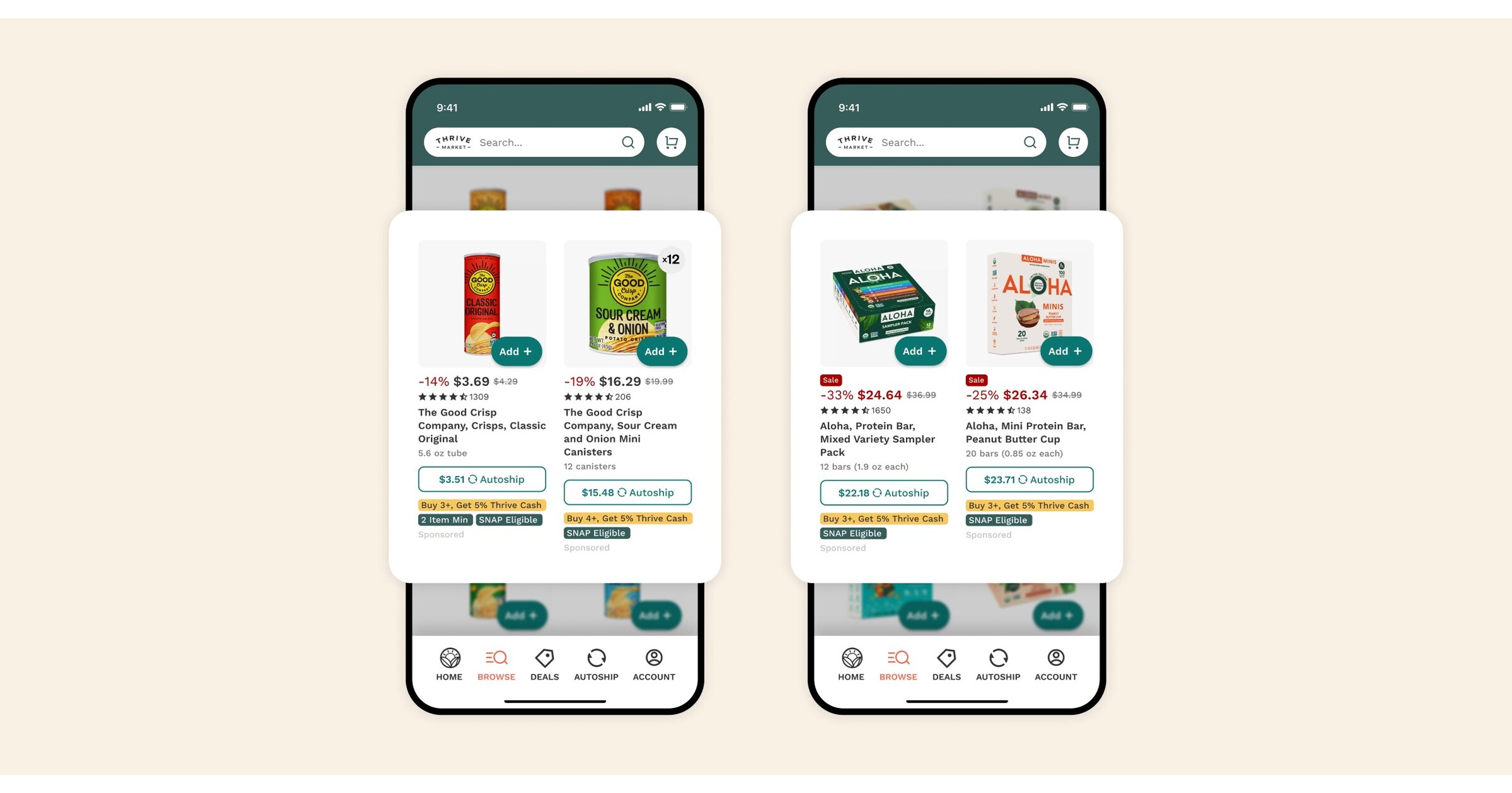Tap the cart icon in top right

[1071, 142]
